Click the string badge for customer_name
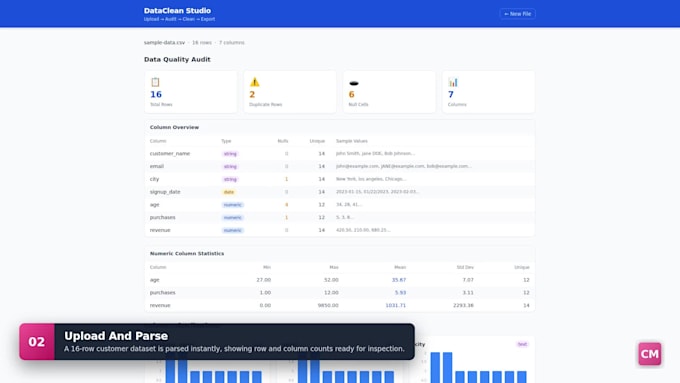This screenshot has width=680, height=383. [x=230, y=154]
